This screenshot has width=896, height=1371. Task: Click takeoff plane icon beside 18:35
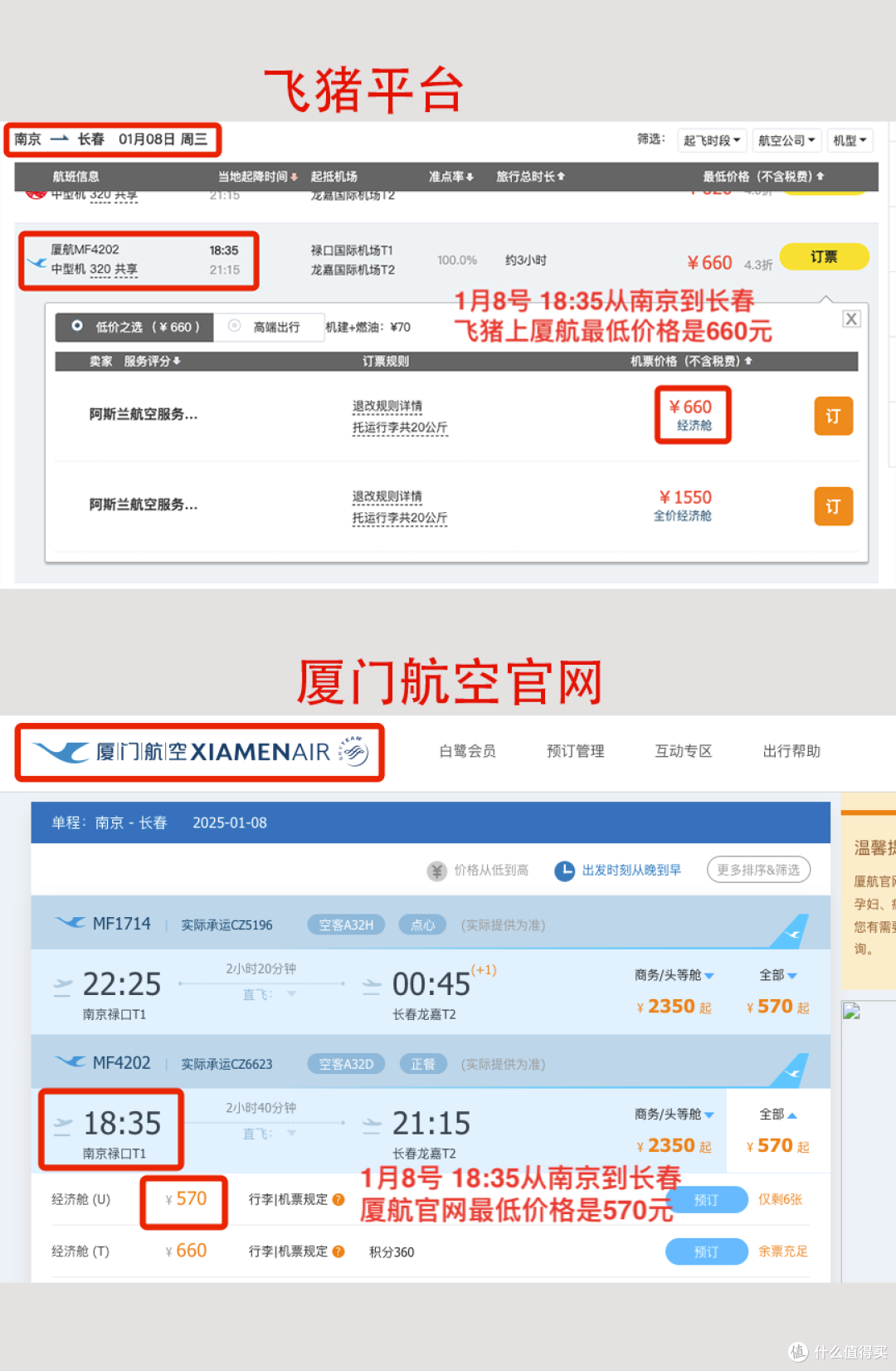pos(63,1125)
